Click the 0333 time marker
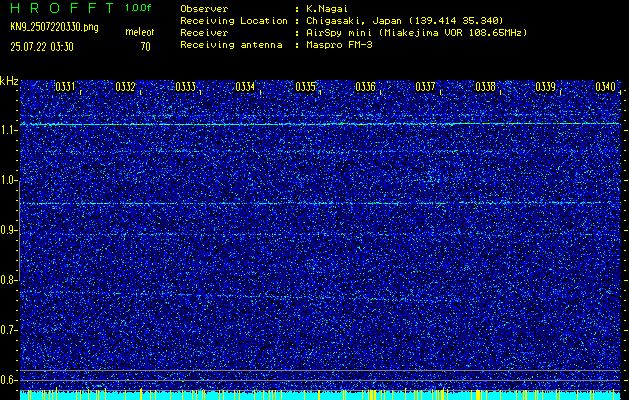Viewport: 629px width, 400px height. (x=185, y=87)
